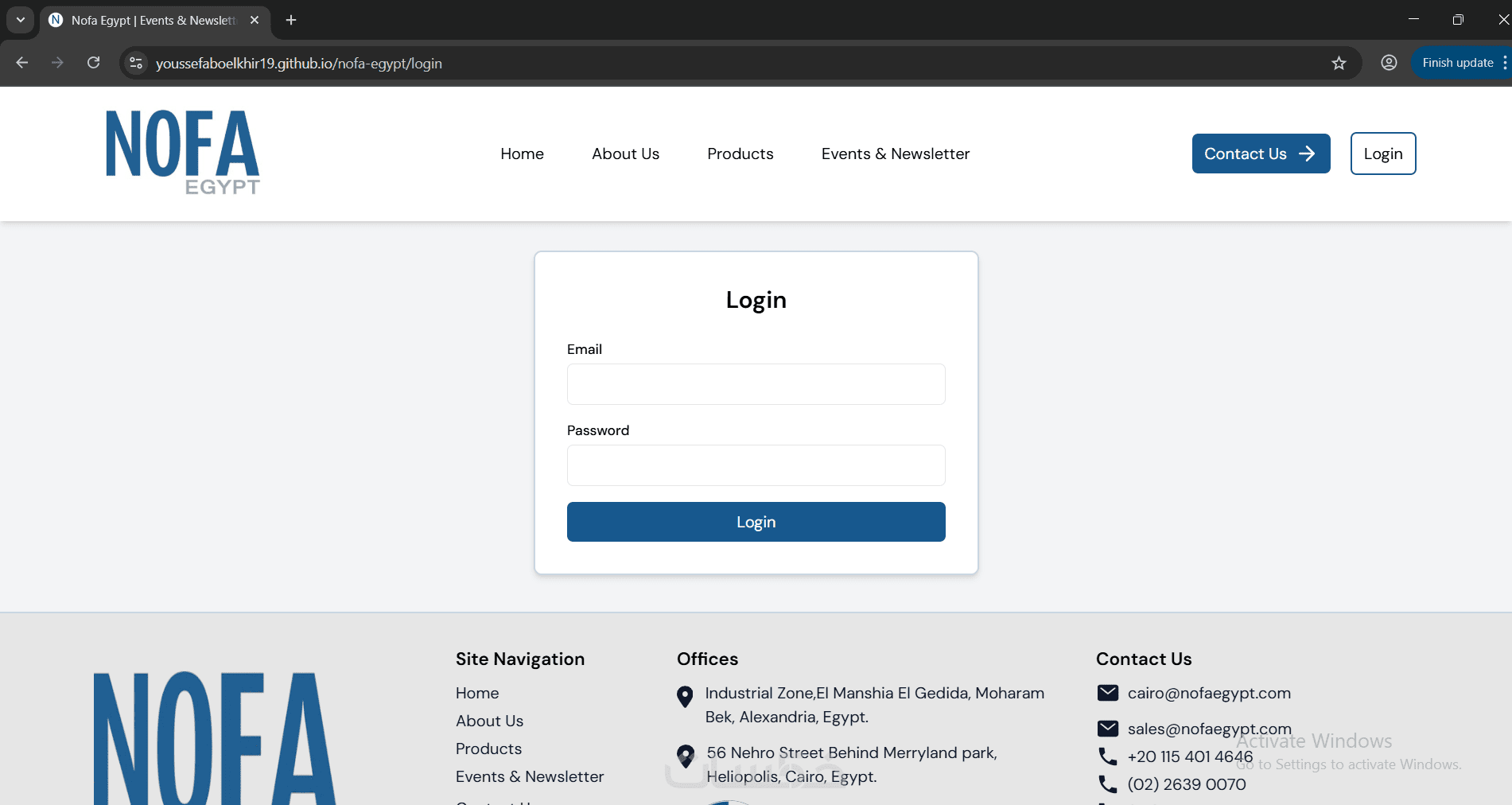The width and height of the screenshot is (1512, 805).
Task: Click the outlined Login button in header
Action: point(1383,154)
